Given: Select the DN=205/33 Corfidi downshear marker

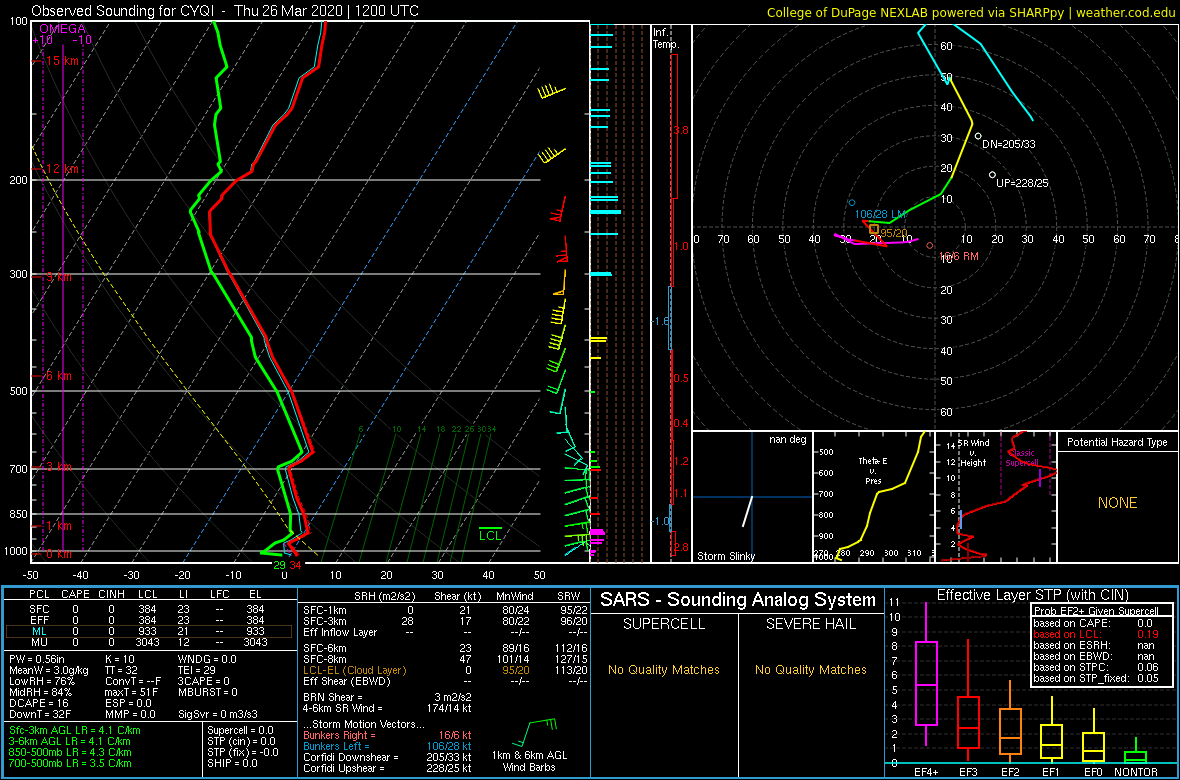Looking at the screenshot, I should point(978,136).
